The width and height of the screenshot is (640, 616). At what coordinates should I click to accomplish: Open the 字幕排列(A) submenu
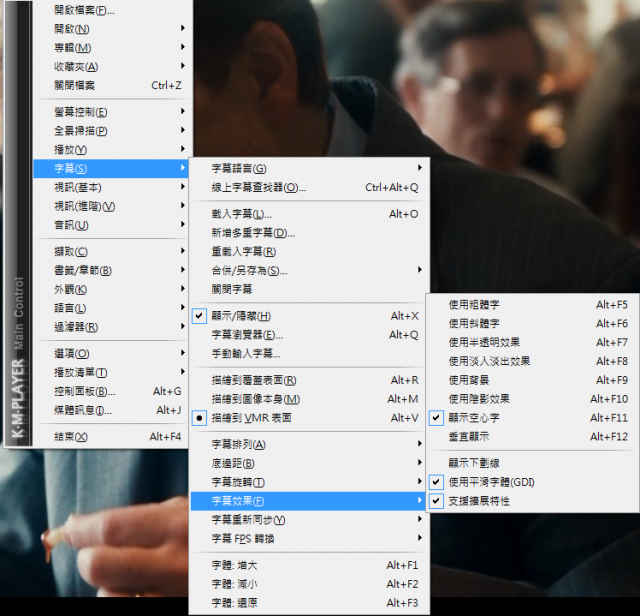click(309, 444)
